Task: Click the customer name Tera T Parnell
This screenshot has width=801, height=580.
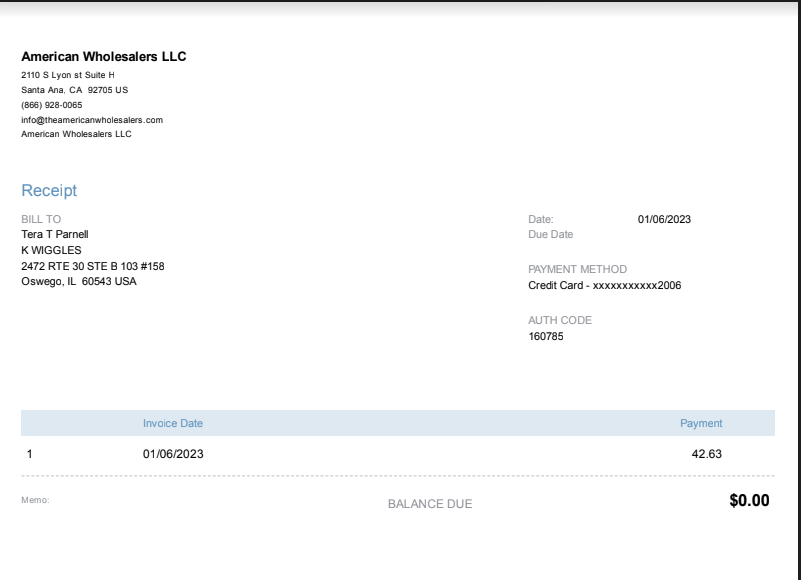Action: coord(55,235)
